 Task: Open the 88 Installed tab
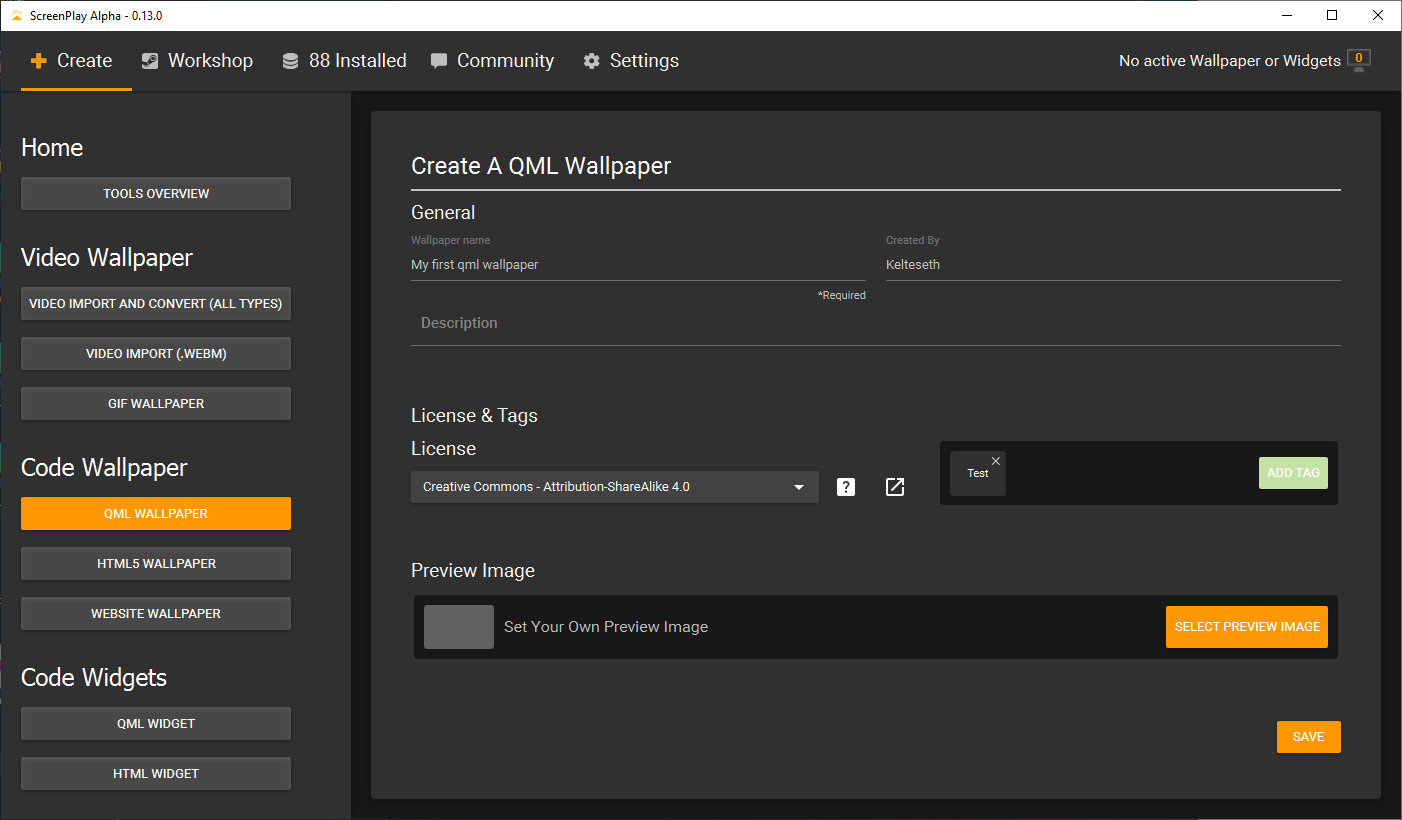[344, 61]
